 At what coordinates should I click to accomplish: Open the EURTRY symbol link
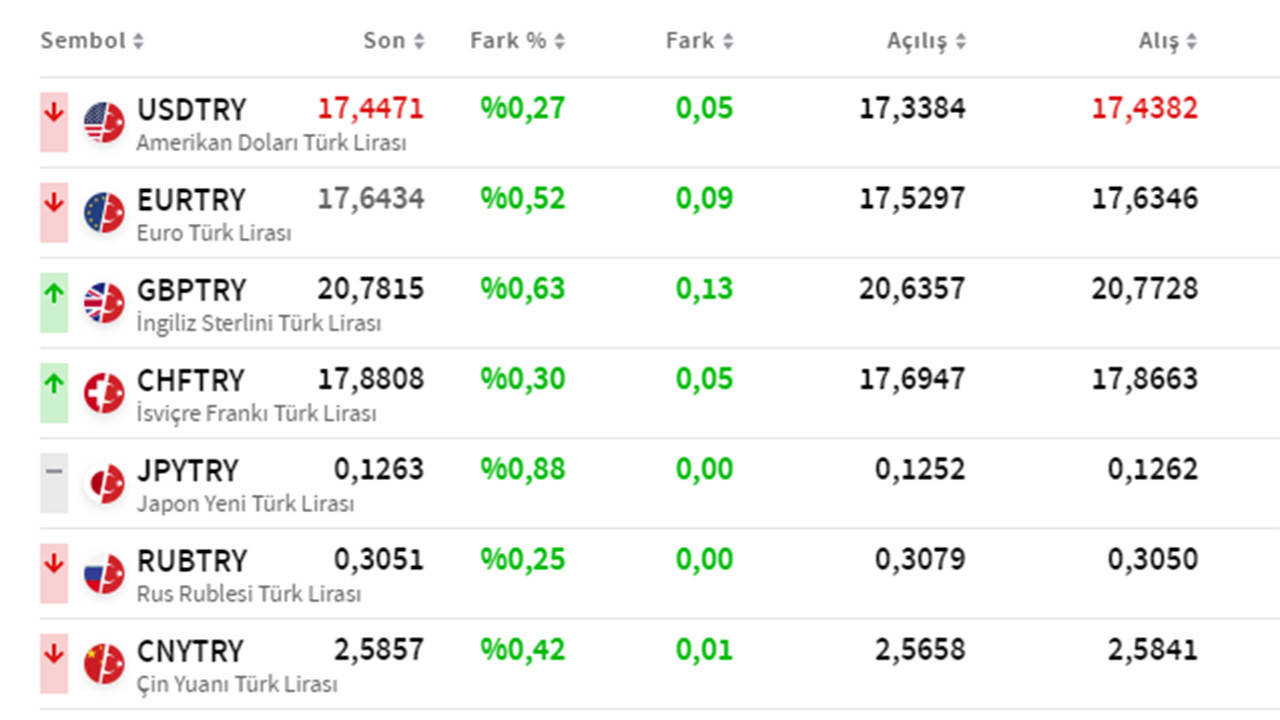click(191, 199)
